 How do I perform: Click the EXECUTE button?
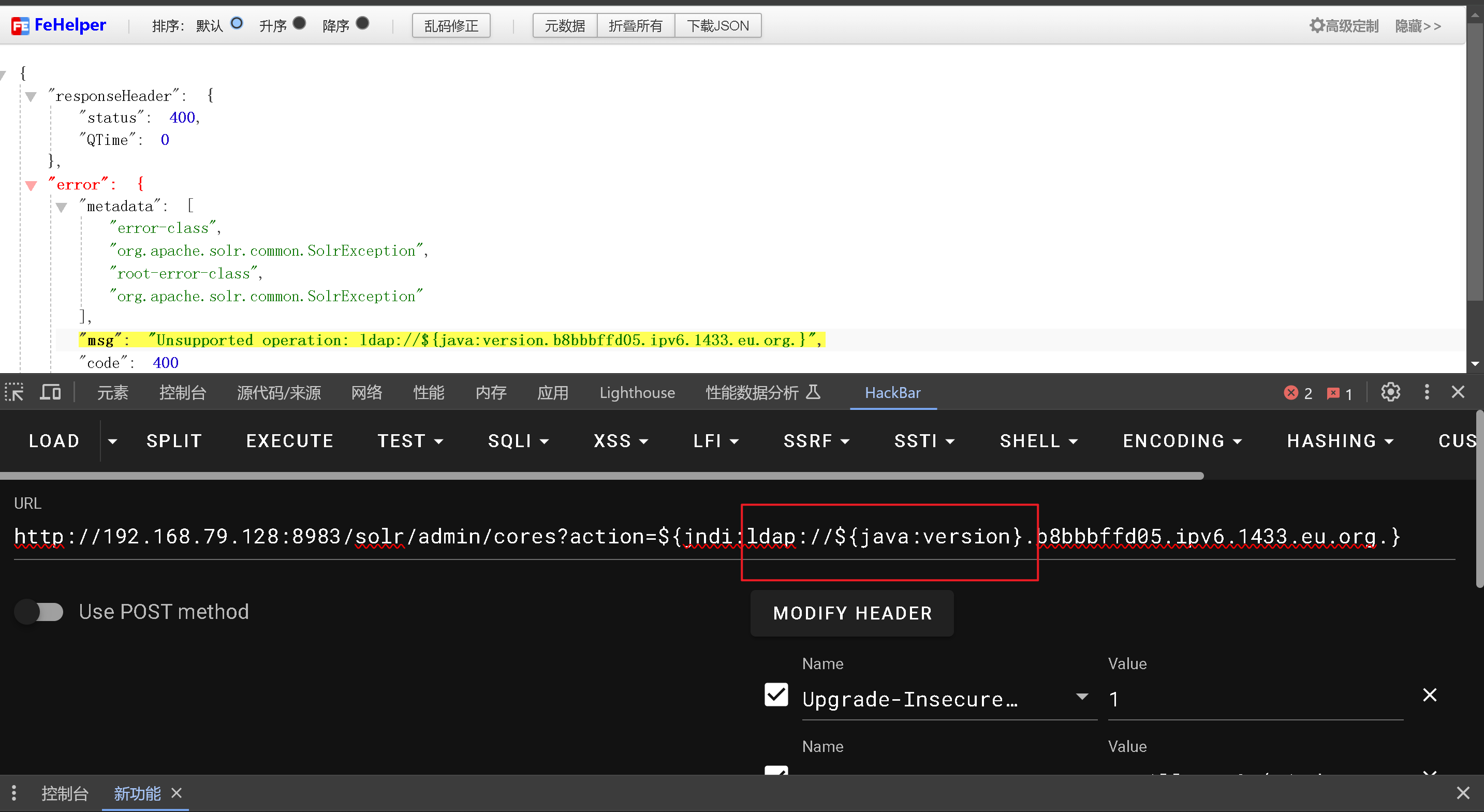coord(290,440)
